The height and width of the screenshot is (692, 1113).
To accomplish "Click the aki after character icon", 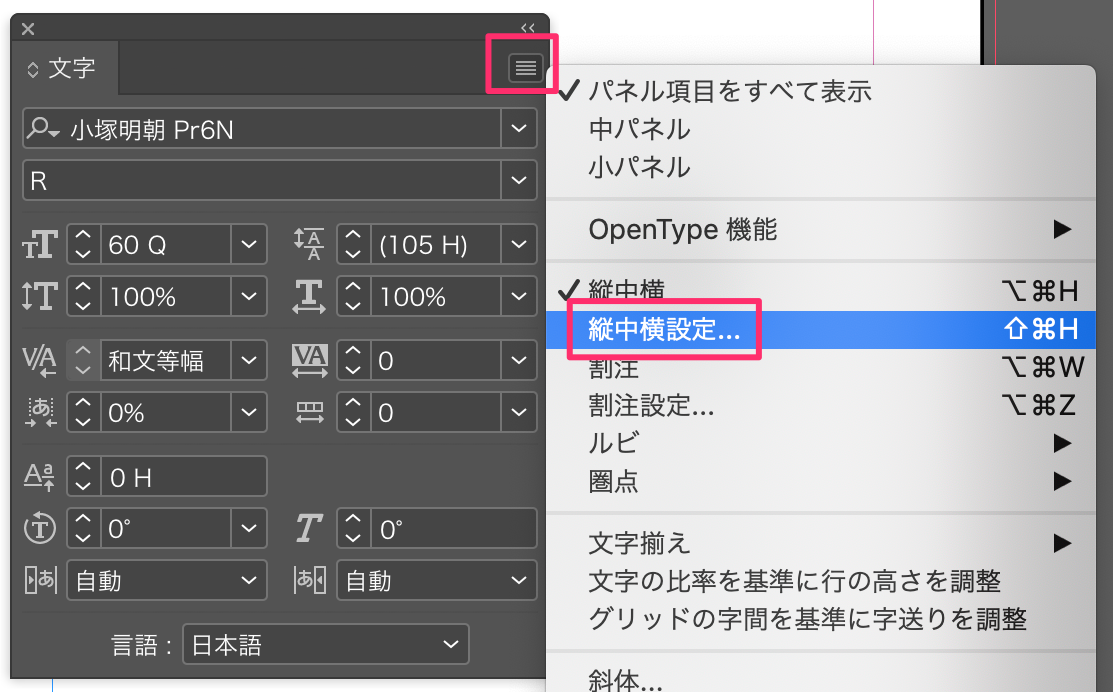I will (309, 580).
